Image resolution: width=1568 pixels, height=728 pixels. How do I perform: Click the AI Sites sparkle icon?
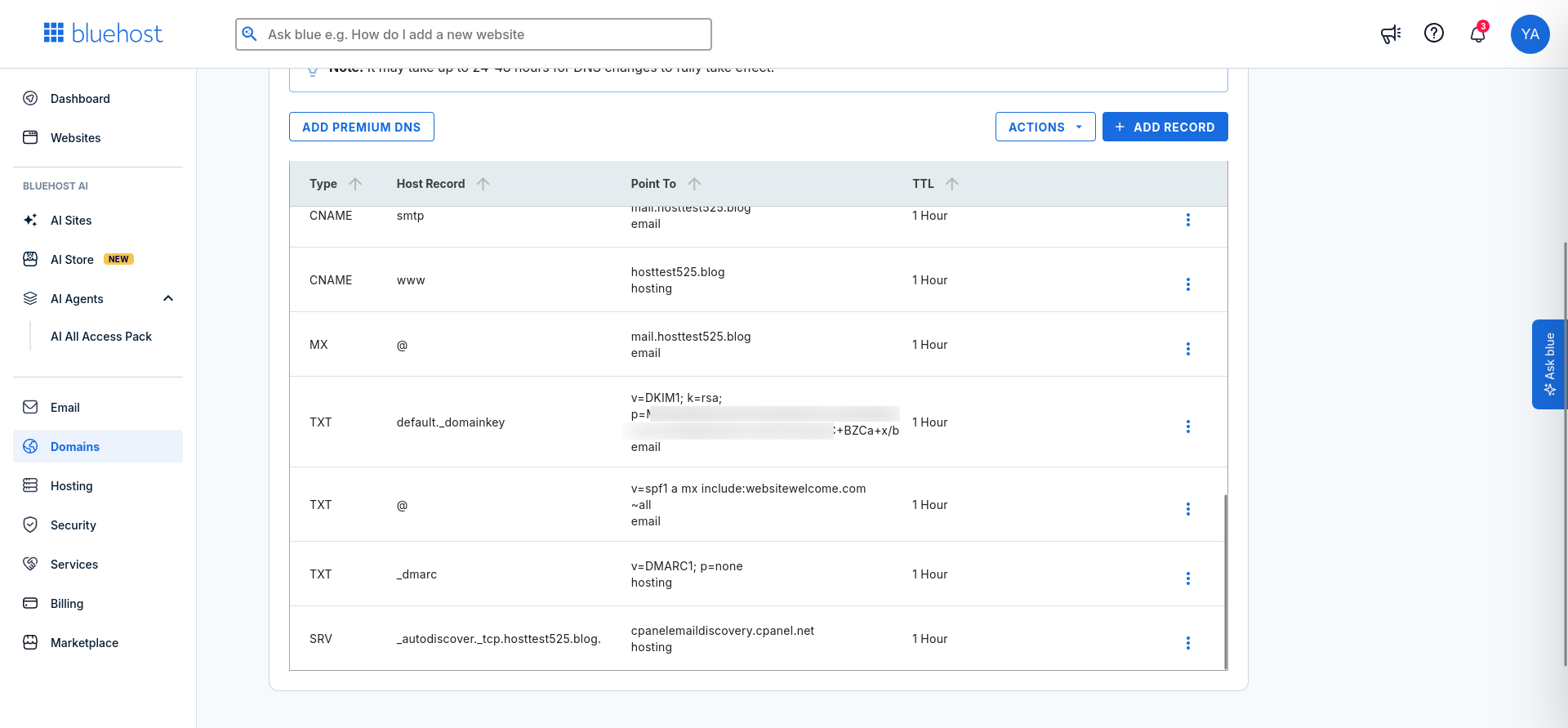tap(30, 220)
